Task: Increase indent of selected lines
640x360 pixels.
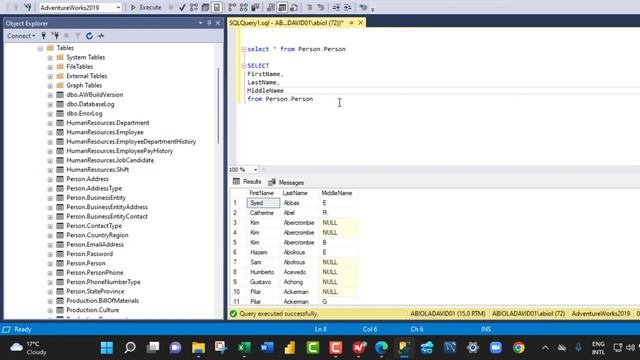Action: [347, 7]
